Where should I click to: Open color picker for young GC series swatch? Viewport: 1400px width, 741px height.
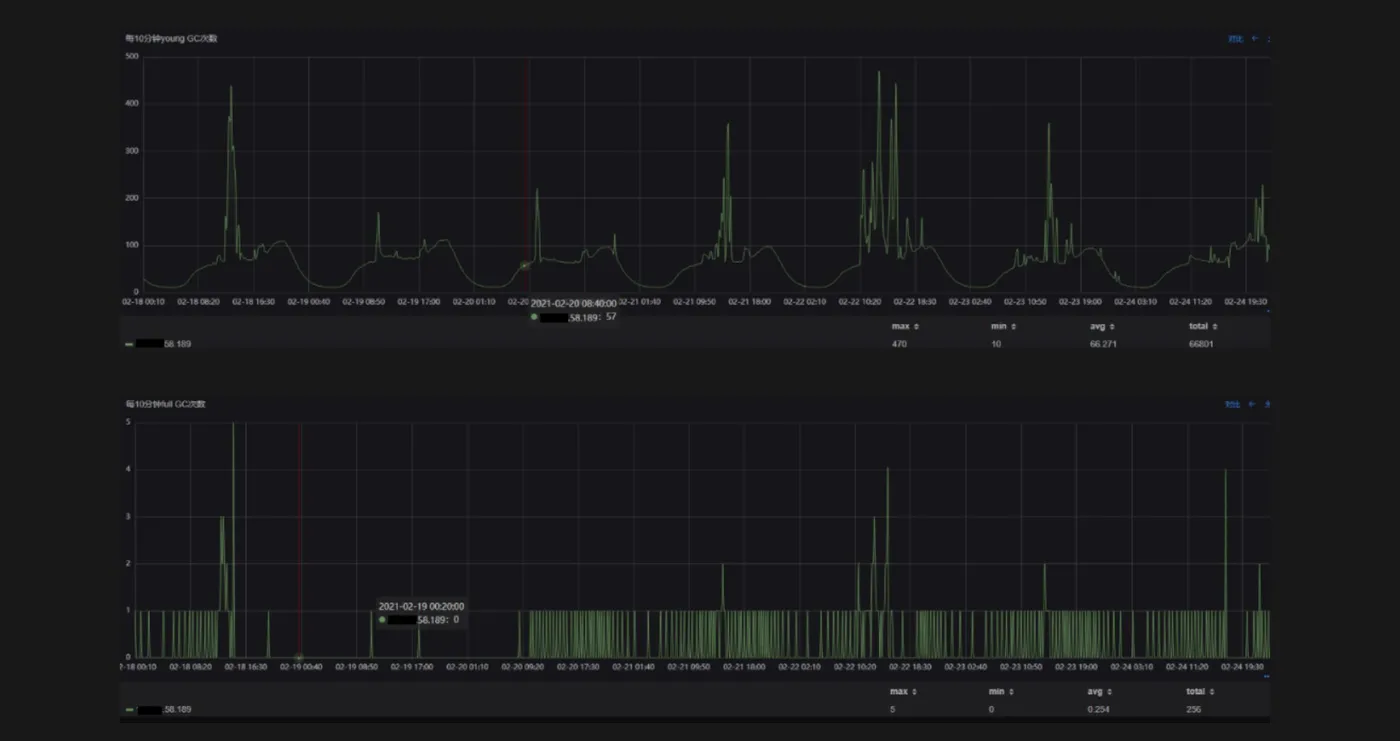tap(129, 344)
